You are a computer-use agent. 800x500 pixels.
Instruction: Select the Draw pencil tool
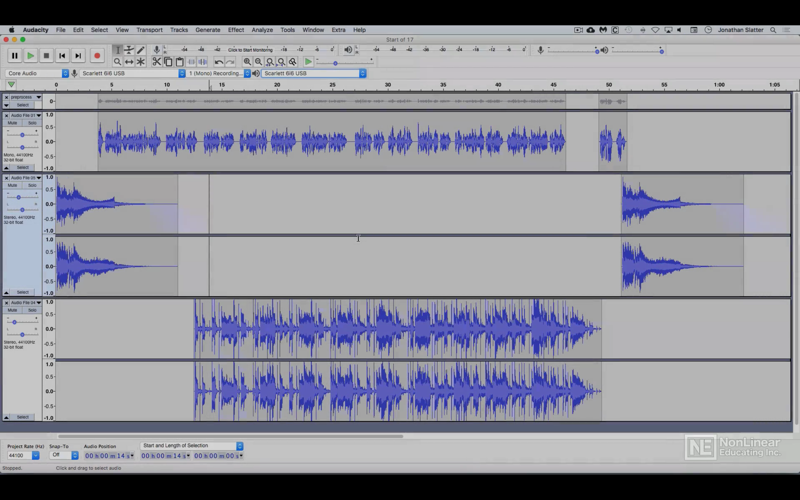click(x=141, y=50)
